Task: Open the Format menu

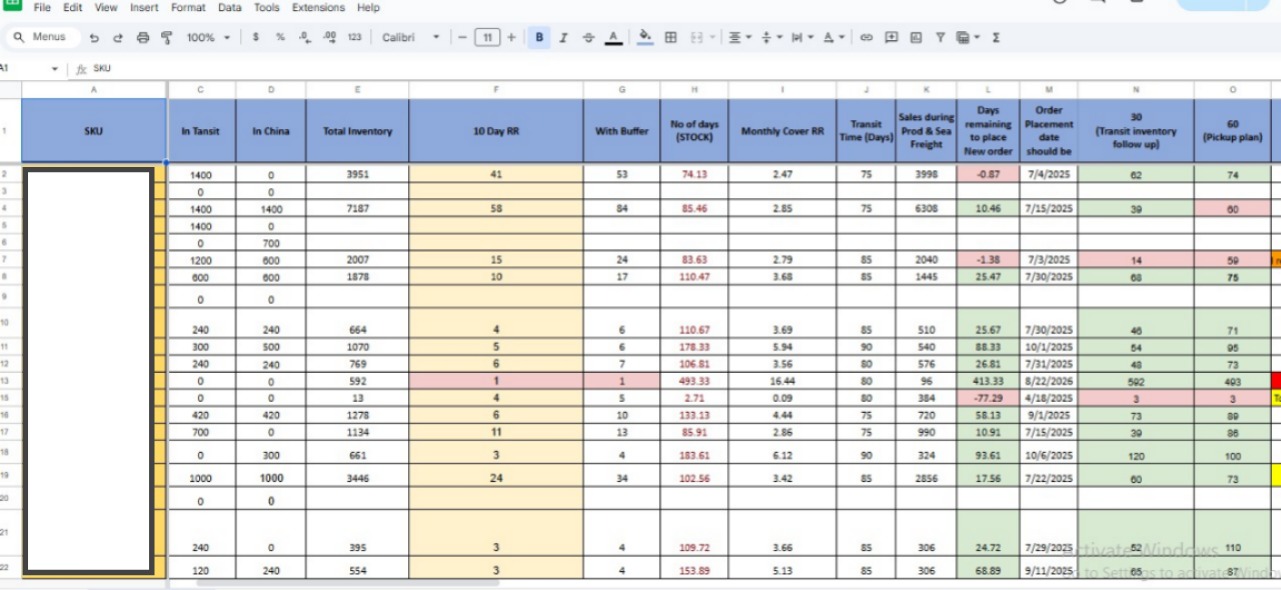Action: click(188, 7)
